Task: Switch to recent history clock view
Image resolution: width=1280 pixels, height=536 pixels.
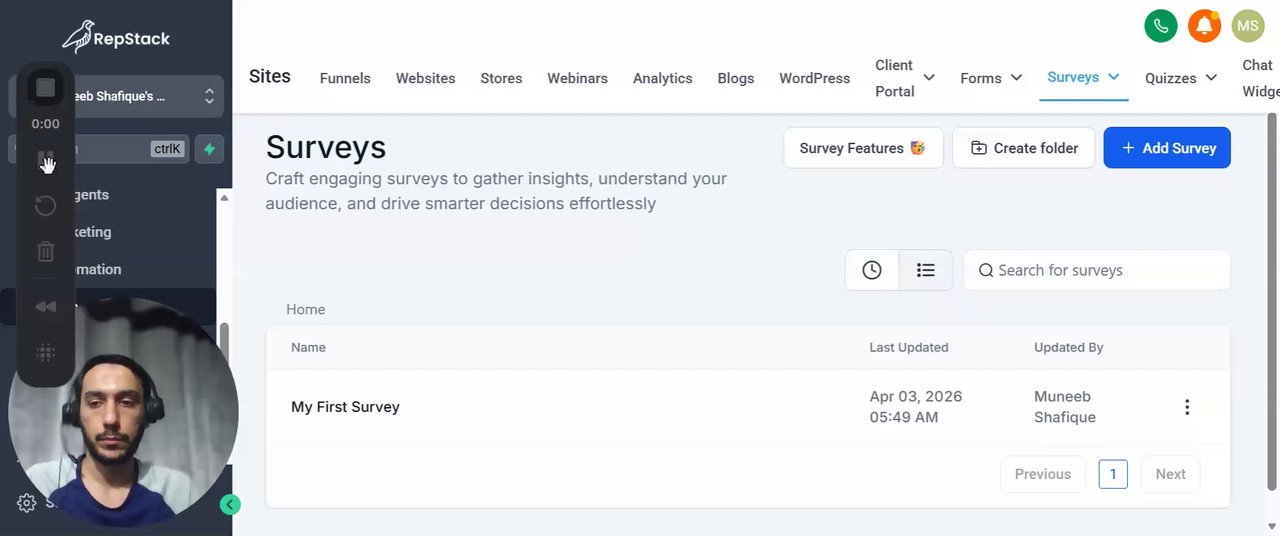Action: (872, 270)
